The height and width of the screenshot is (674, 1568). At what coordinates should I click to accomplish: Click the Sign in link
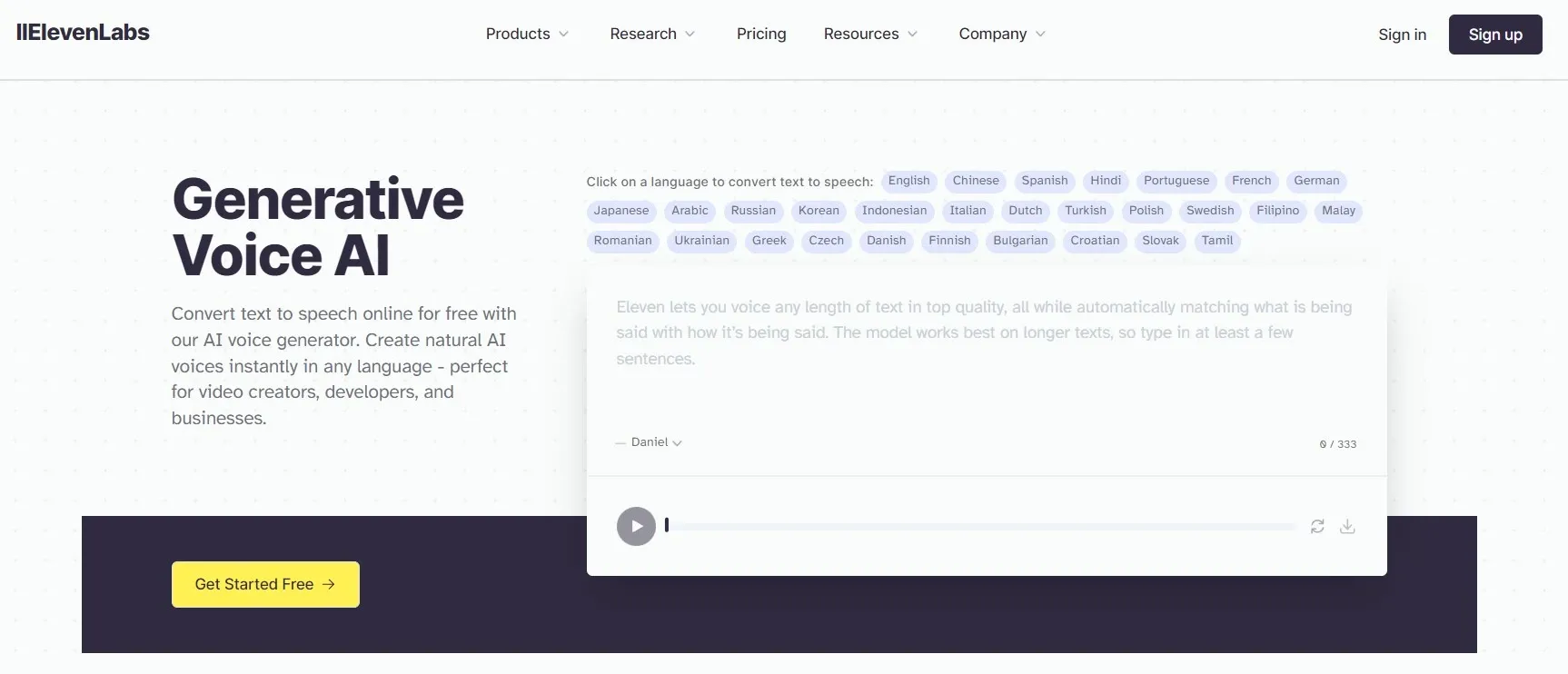point(1402,35)
